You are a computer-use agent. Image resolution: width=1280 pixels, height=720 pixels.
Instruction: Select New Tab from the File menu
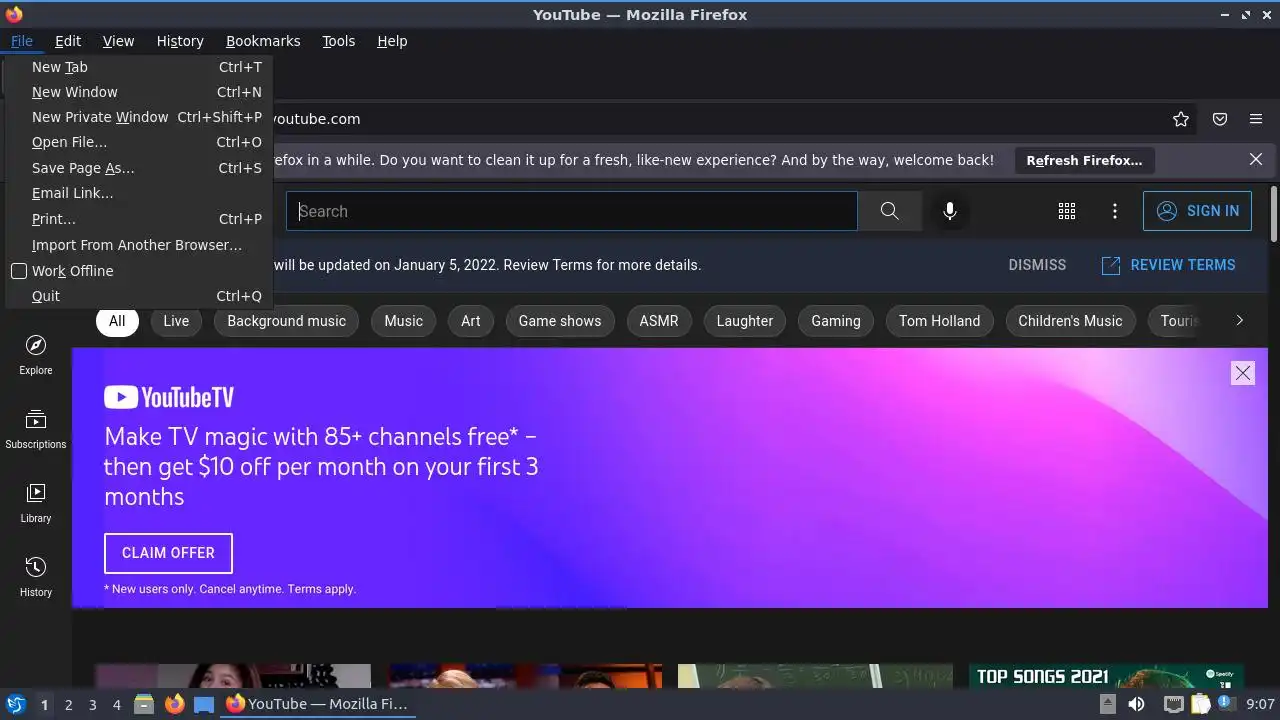(138, 67)
